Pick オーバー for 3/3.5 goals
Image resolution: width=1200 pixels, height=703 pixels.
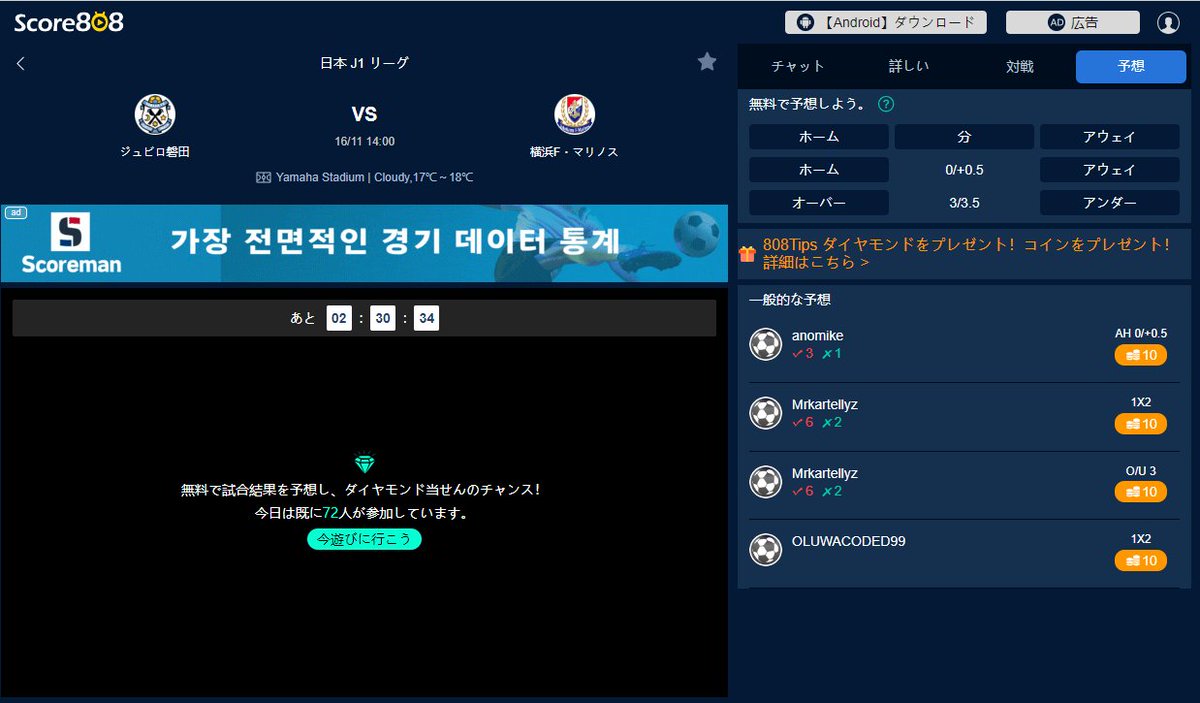(x=819, y=203)
